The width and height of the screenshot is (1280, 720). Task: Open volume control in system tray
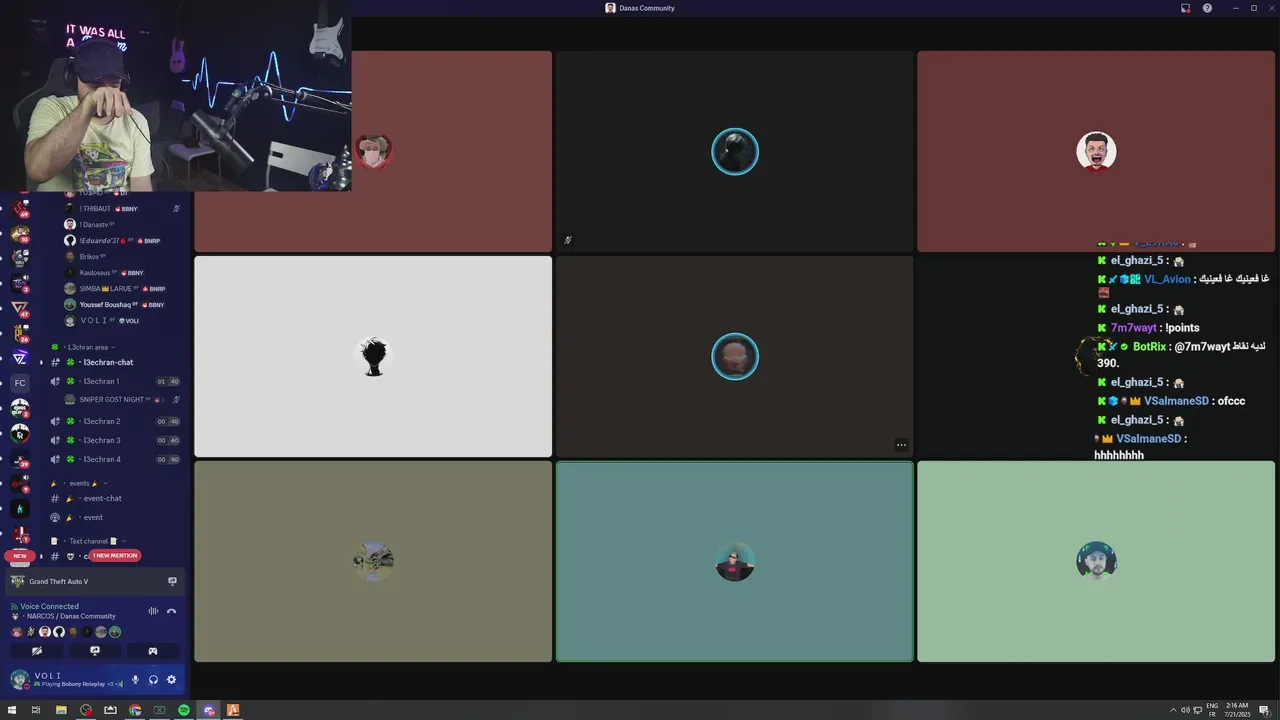pyautogui.click(x=1185, y=710)
